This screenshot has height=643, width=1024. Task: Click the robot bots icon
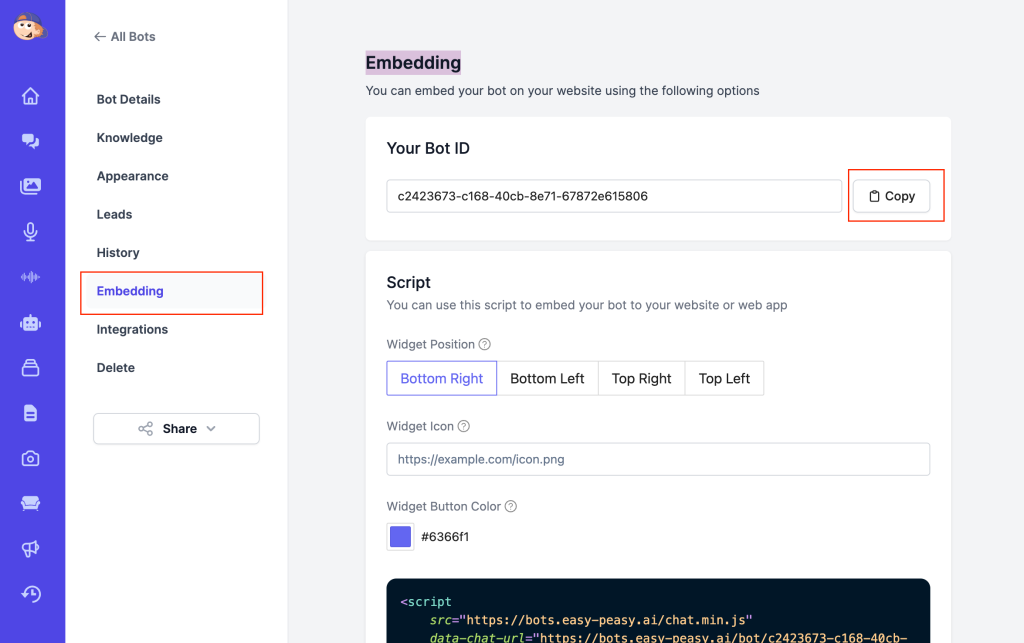tap(31, 323)
